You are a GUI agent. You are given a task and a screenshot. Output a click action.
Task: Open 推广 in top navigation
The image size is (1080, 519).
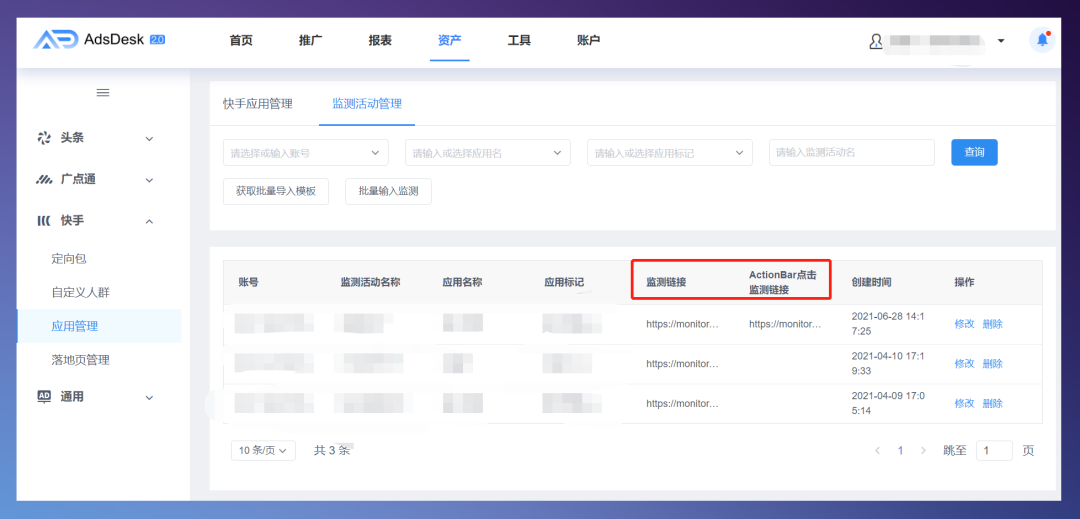coord(311,41)
